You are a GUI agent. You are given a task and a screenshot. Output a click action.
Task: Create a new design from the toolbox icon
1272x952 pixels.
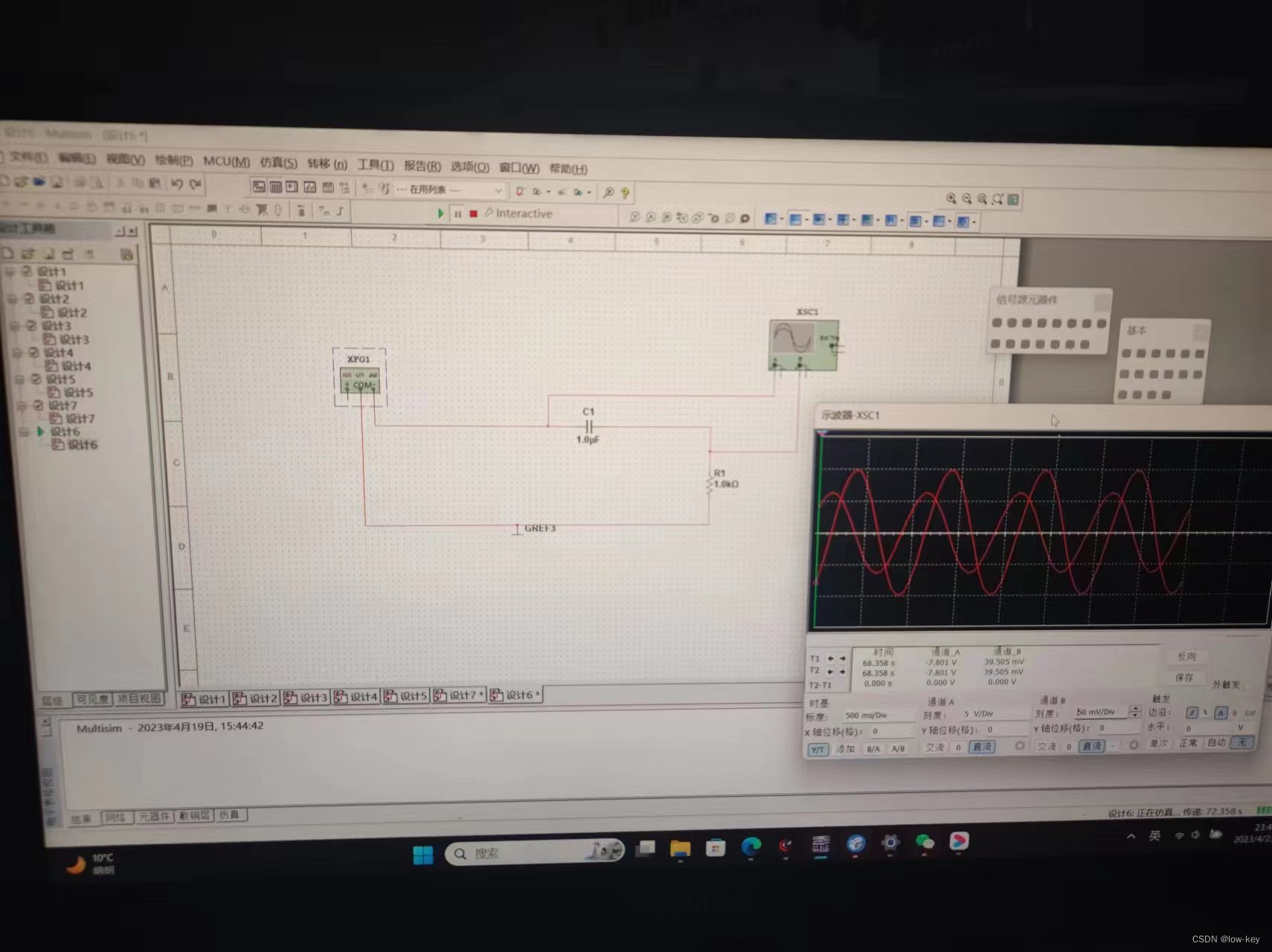(8, 254)
